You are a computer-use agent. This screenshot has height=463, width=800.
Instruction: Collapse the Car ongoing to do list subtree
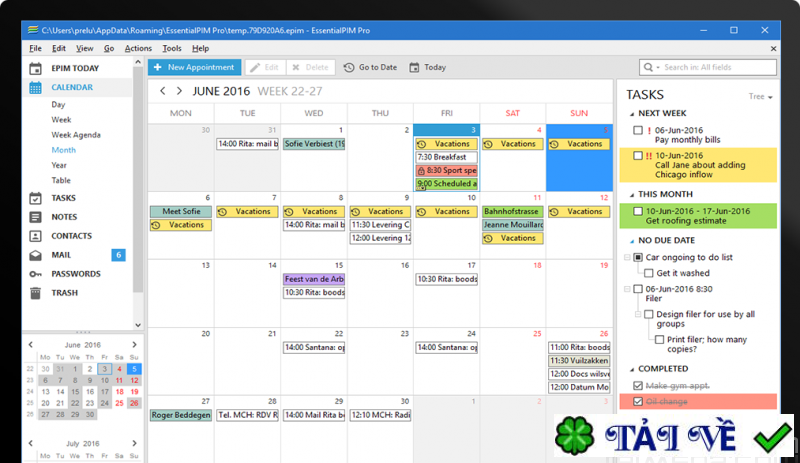[x=628, y=257]
